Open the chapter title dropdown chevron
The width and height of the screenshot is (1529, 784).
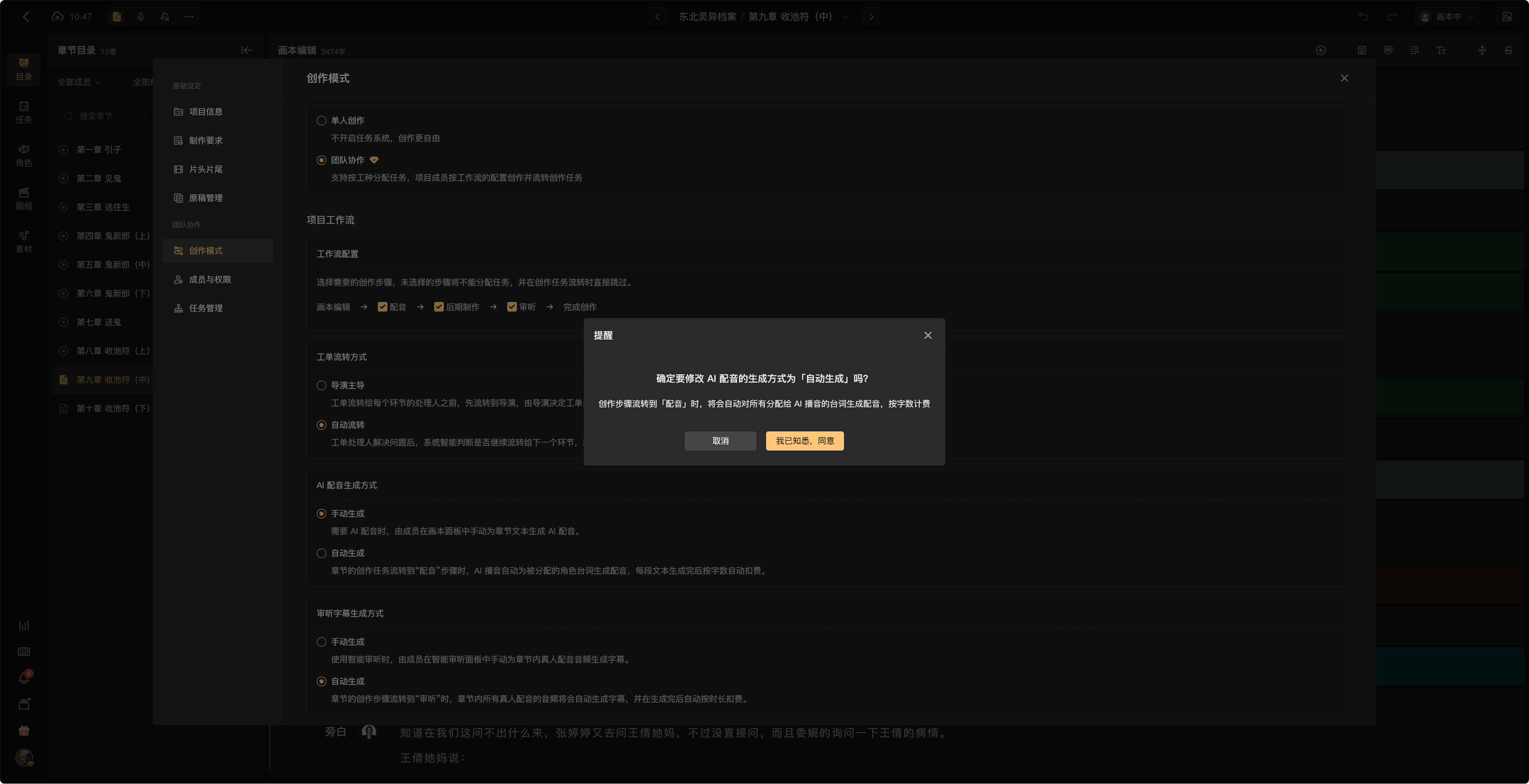845,17
